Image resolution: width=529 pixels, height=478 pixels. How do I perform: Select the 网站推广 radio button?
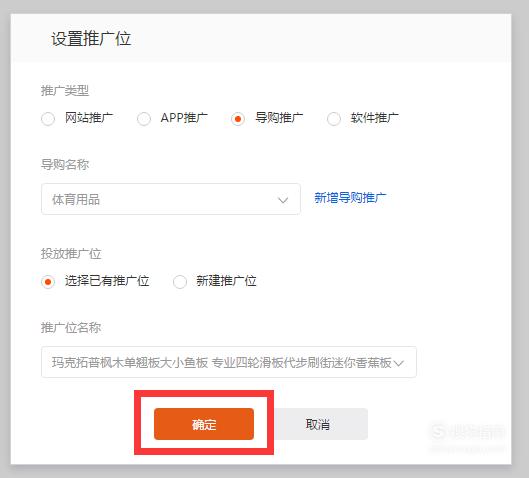[x=48, y=119]
